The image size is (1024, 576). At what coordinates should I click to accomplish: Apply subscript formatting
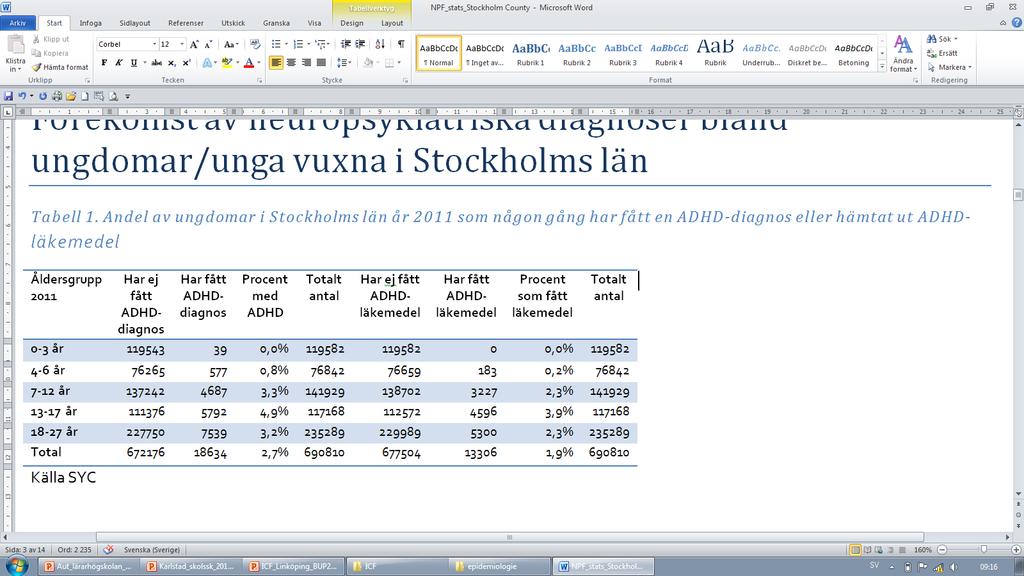point(171,63)
